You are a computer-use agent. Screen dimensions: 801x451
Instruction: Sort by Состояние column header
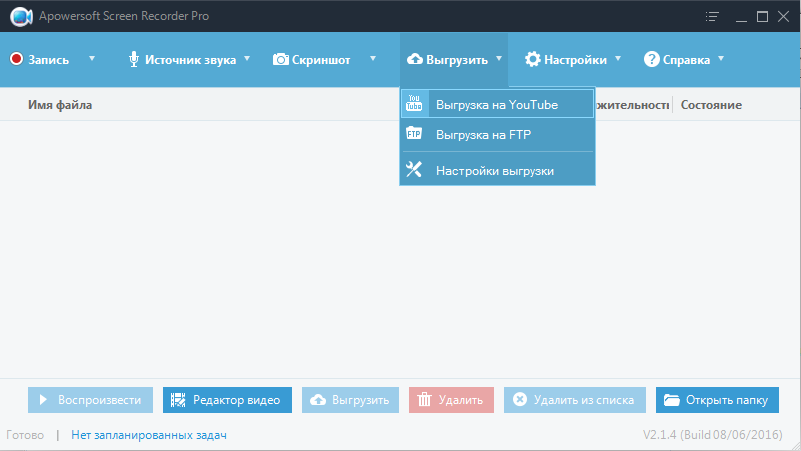711,105
